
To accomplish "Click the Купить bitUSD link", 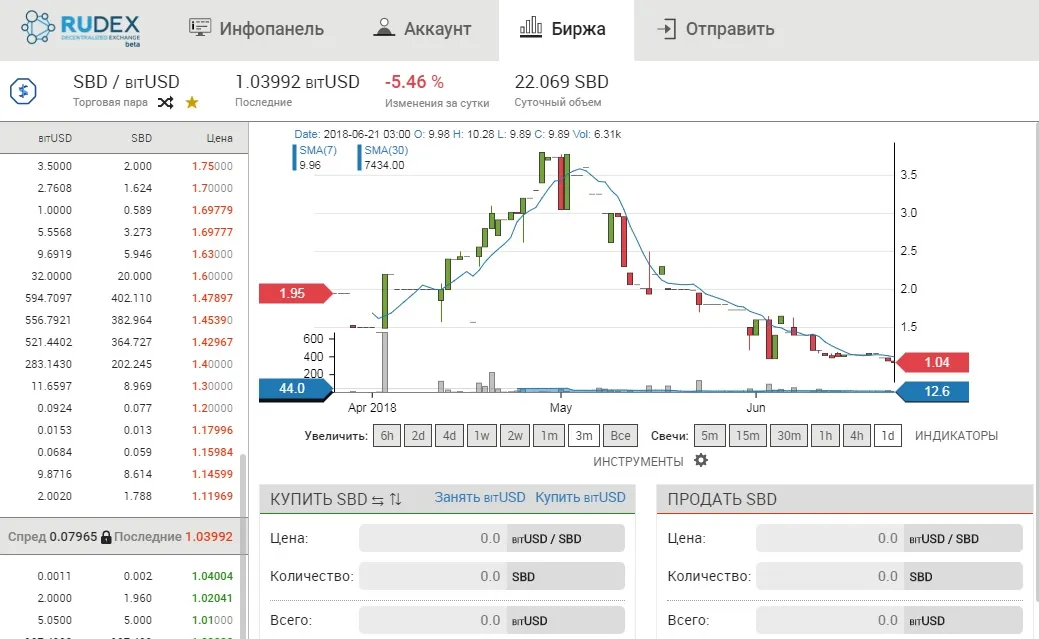I will click(x=580, y=497).
